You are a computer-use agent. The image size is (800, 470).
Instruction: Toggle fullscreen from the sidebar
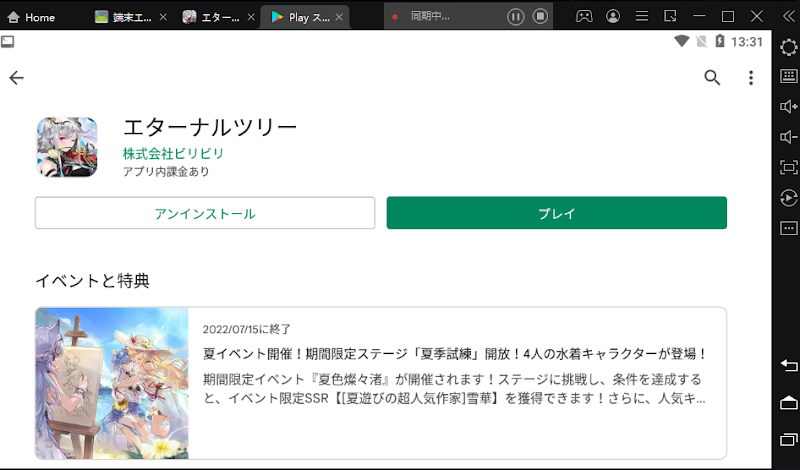pyautogui.click(x=789, y=167)
